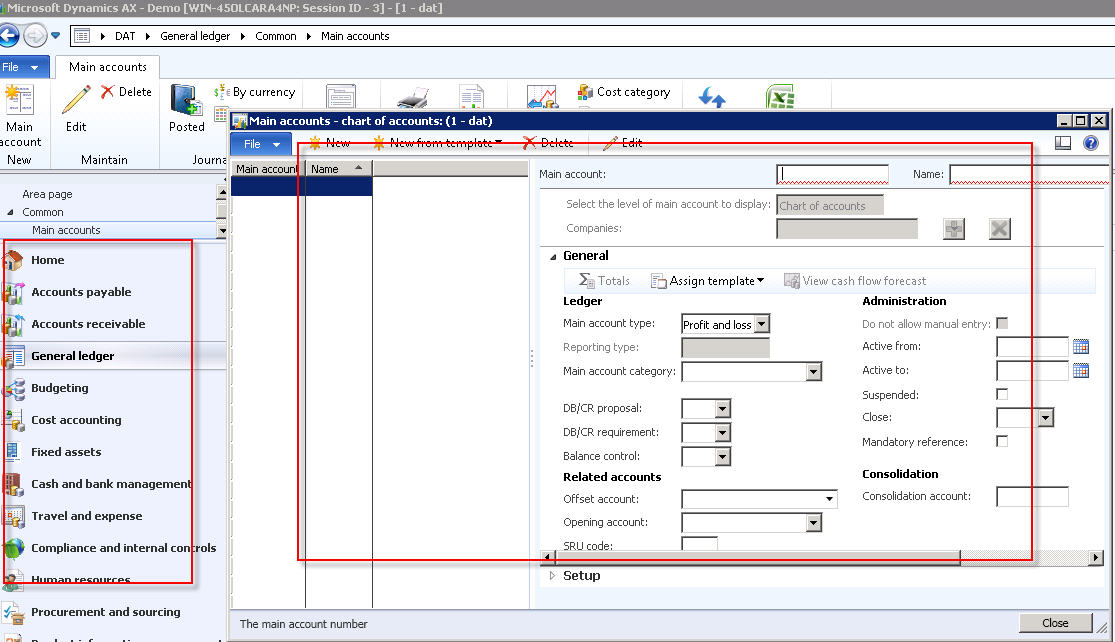Click the blue refresh arrows icon

(x=712, y=97)
